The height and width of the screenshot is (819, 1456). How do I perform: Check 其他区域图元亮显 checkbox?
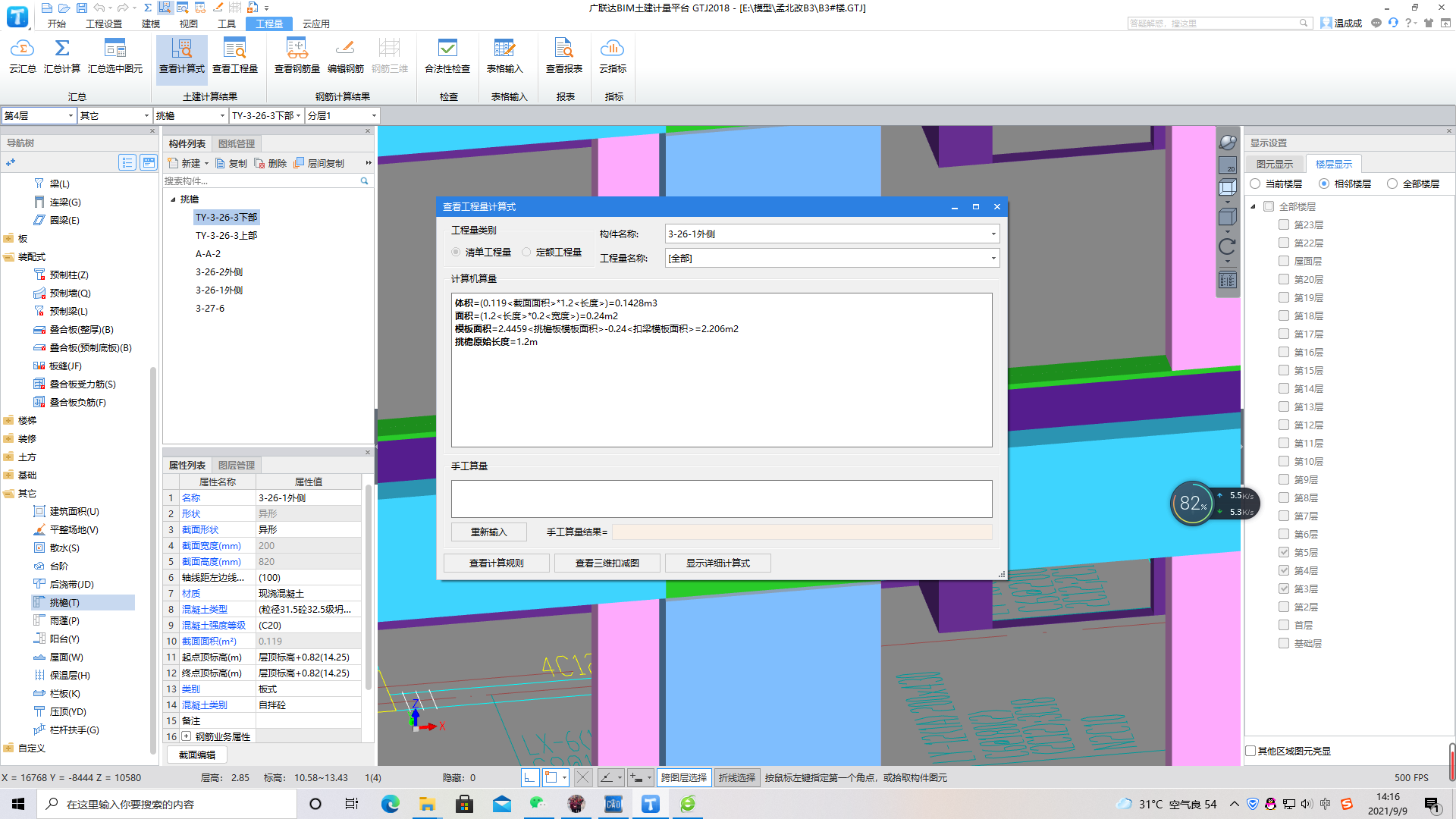1251,751
